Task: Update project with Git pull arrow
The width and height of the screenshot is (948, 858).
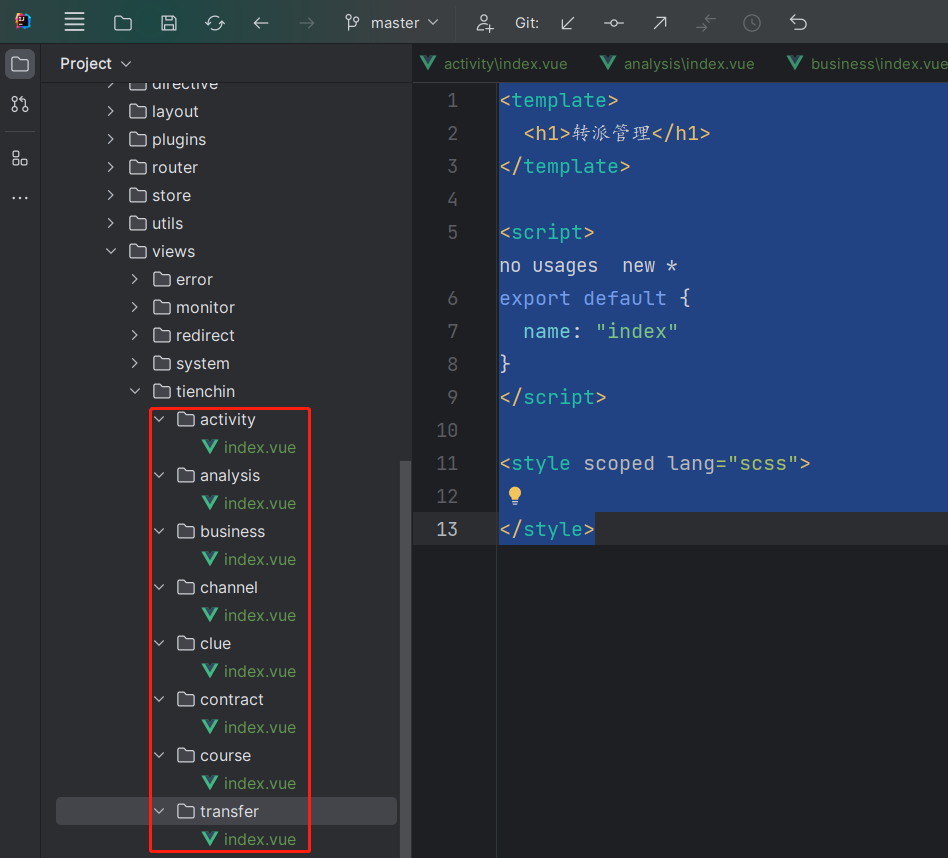Action: pyautogui.click(x=567, y=23)
